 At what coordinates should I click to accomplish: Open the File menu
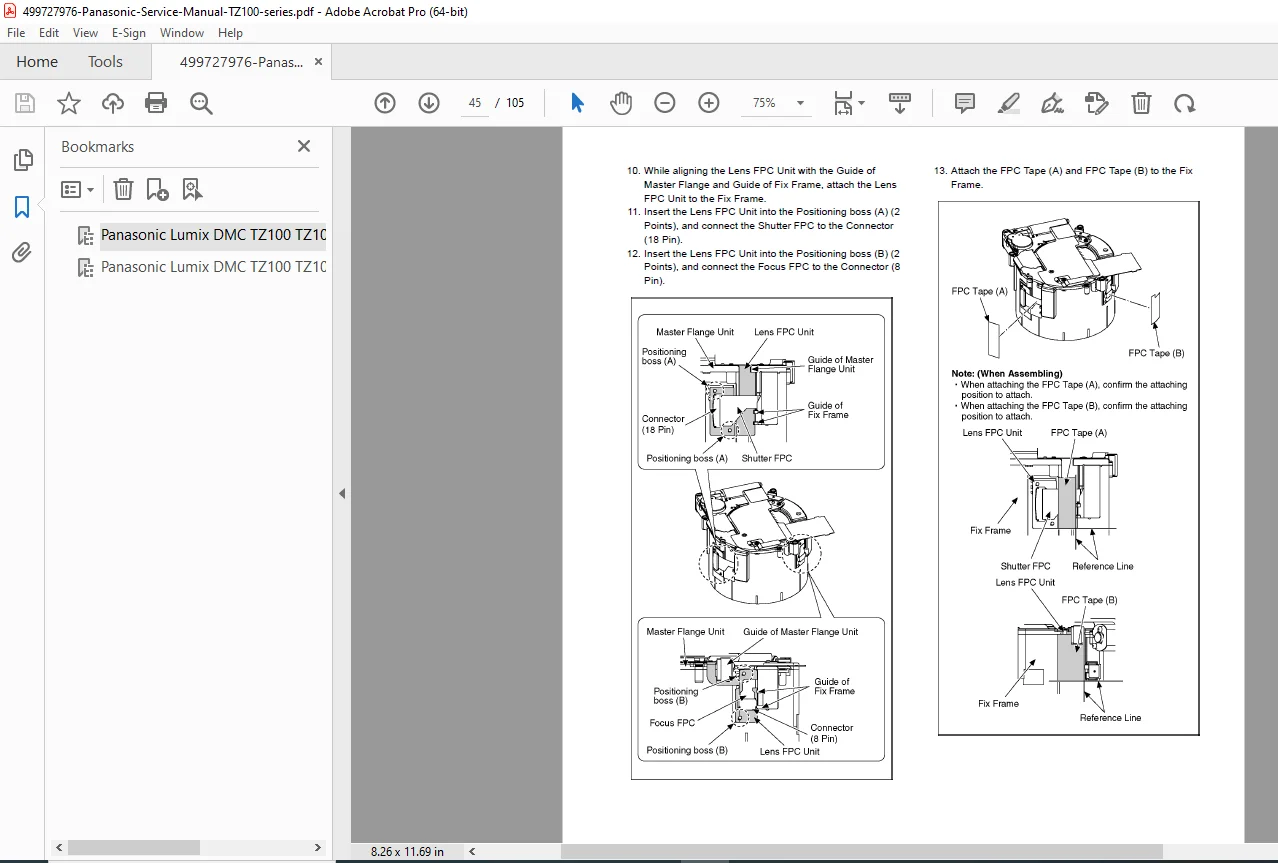click(x=16, y=33)
